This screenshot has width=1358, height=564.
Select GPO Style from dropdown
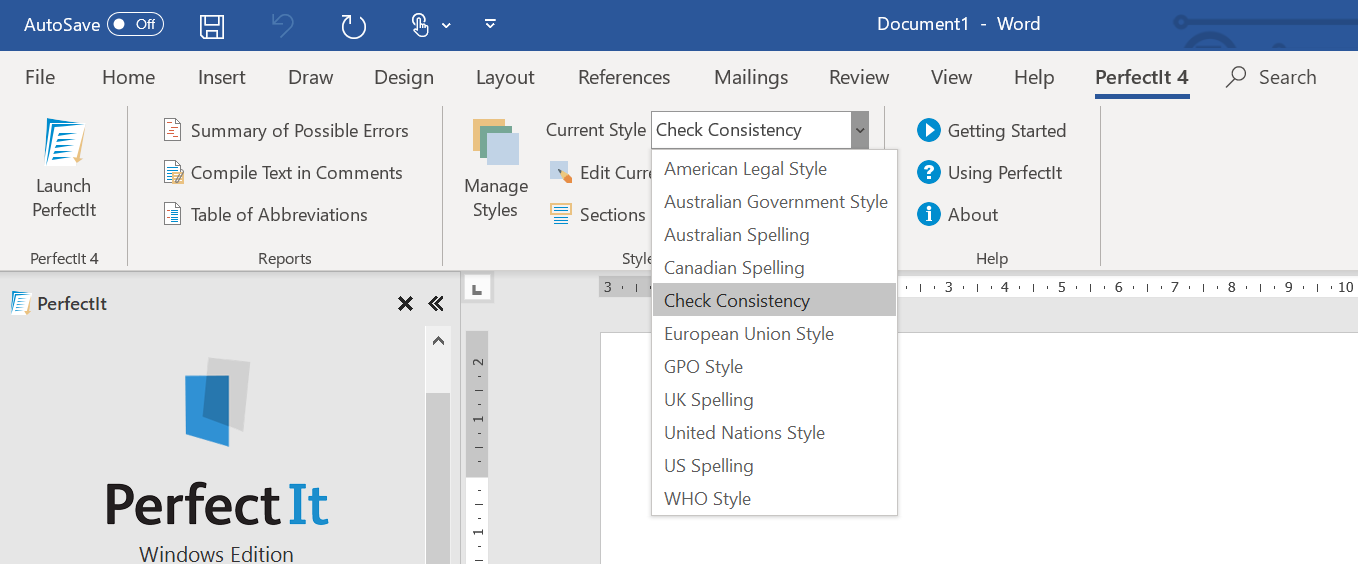pyautogui.click(x=774, y=367)
